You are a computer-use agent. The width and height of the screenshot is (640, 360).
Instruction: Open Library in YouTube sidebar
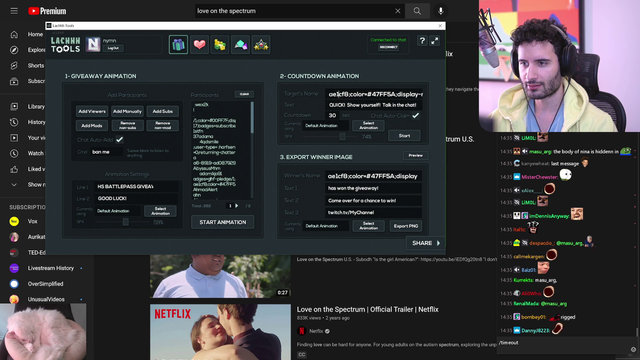(27, 107)
